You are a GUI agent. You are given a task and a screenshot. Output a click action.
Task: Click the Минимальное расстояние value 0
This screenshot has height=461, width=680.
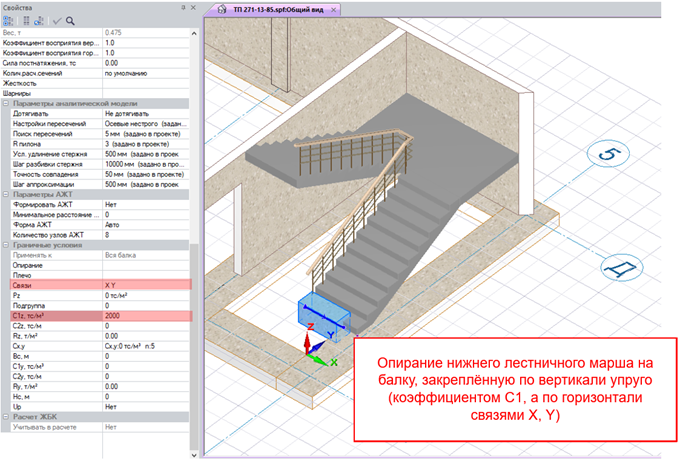pos(146,215)
